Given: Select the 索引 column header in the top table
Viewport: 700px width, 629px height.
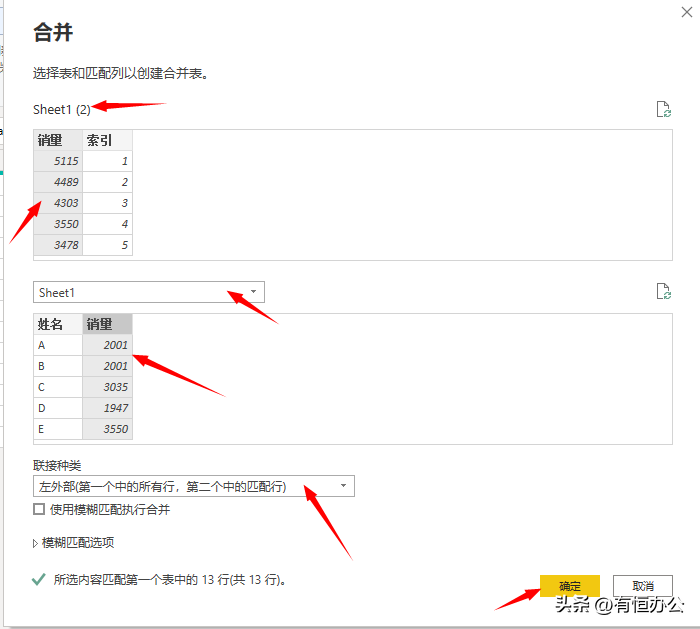Looking at the screenshot, I should pos(107,140).
